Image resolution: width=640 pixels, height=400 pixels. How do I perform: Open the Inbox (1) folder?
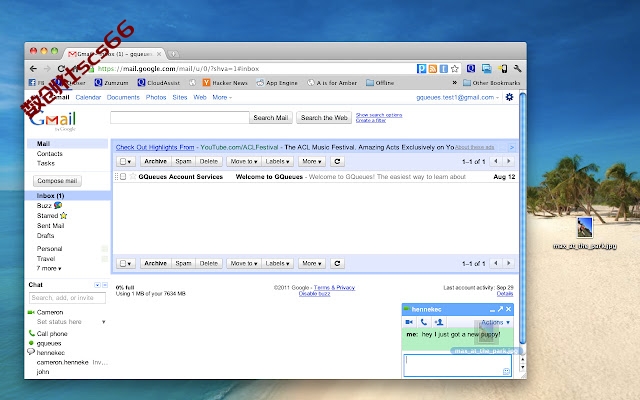pos(51,196)
